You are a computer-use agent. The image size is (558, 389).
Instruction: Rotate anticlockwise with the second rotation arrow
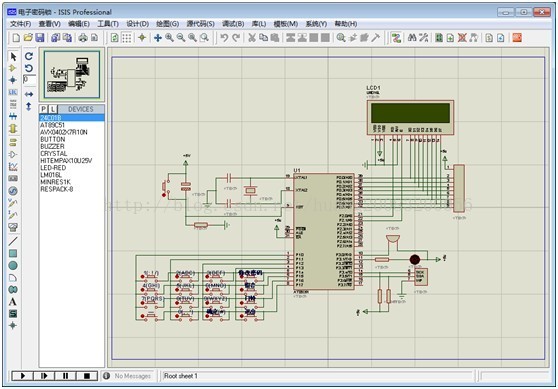coord(29,68)
